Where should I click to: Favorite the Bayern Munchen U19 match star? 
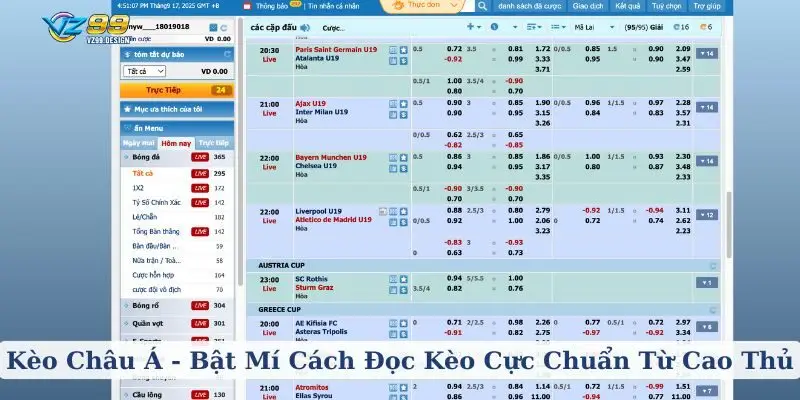point(404,158)
